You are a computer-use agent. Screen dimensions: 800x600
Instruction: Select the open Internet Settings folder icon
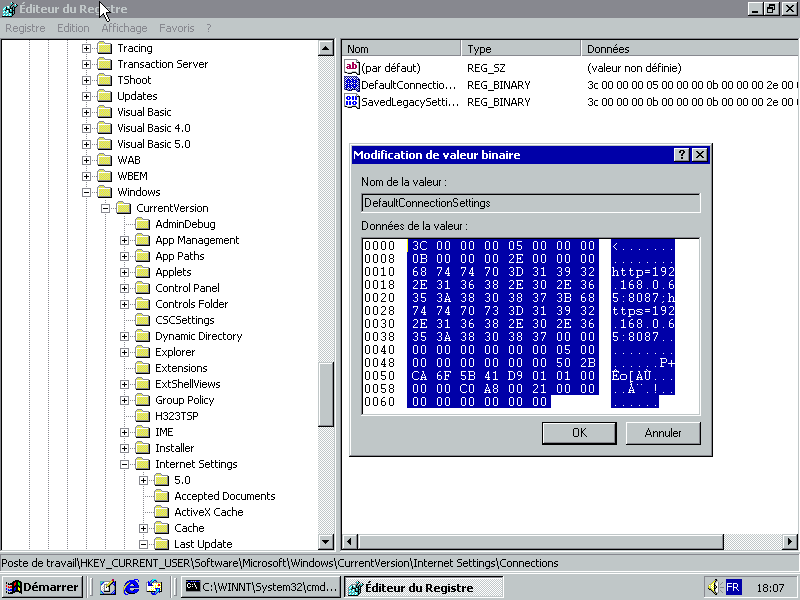coord(143,464)
